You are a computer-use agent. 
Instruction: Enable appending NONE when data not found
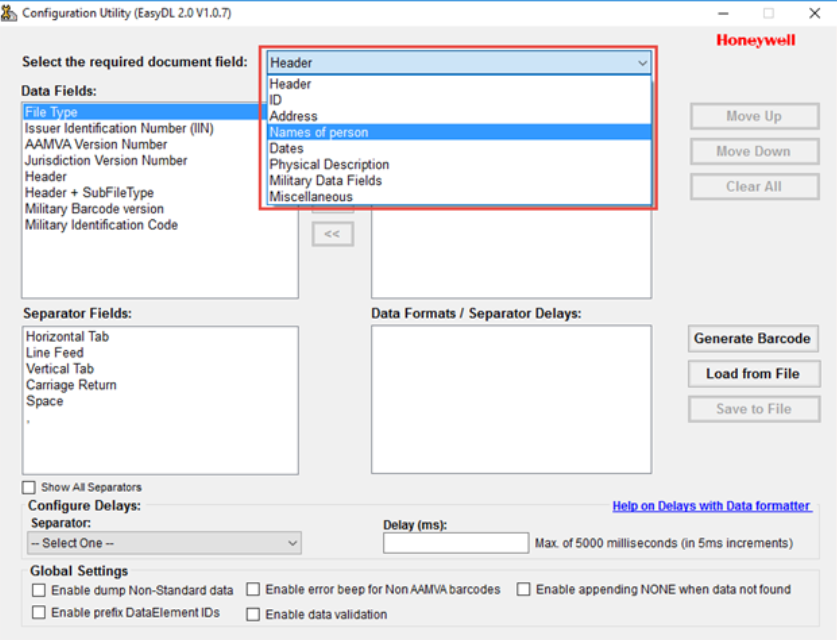pos(524,589)
